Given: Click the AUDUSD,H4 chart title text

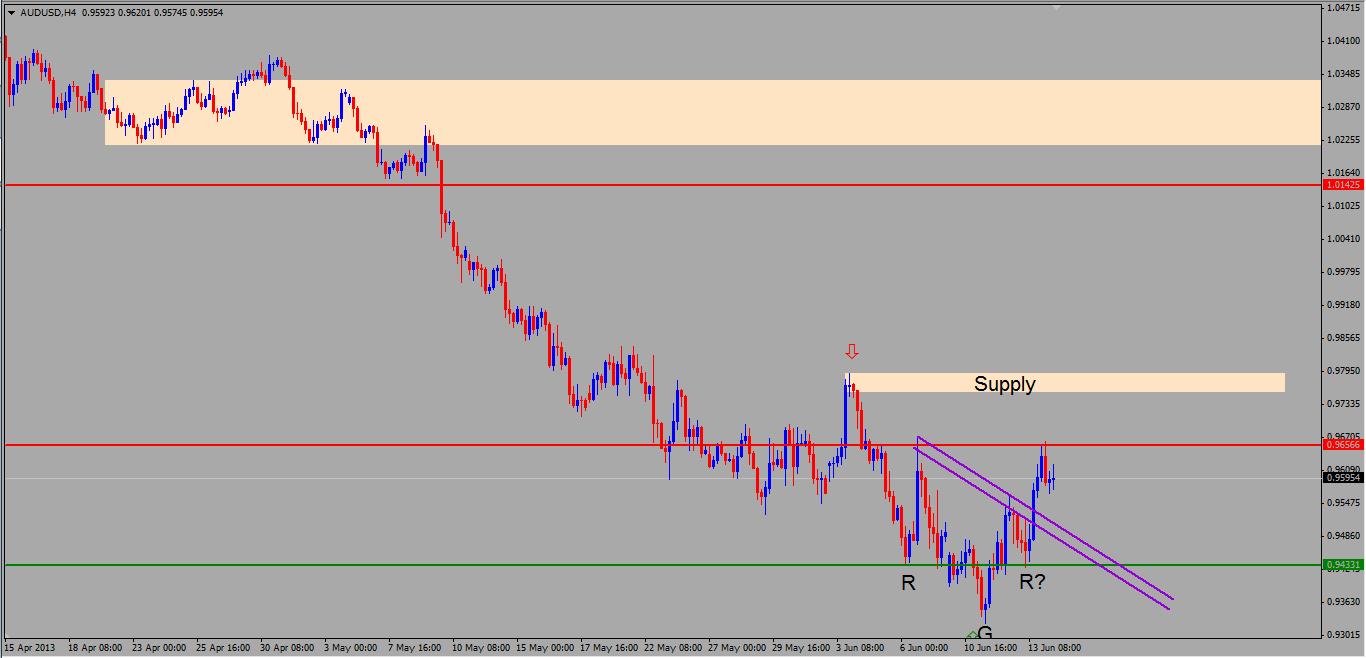Looking at the screenshot, I should click(x=48, y=13).
